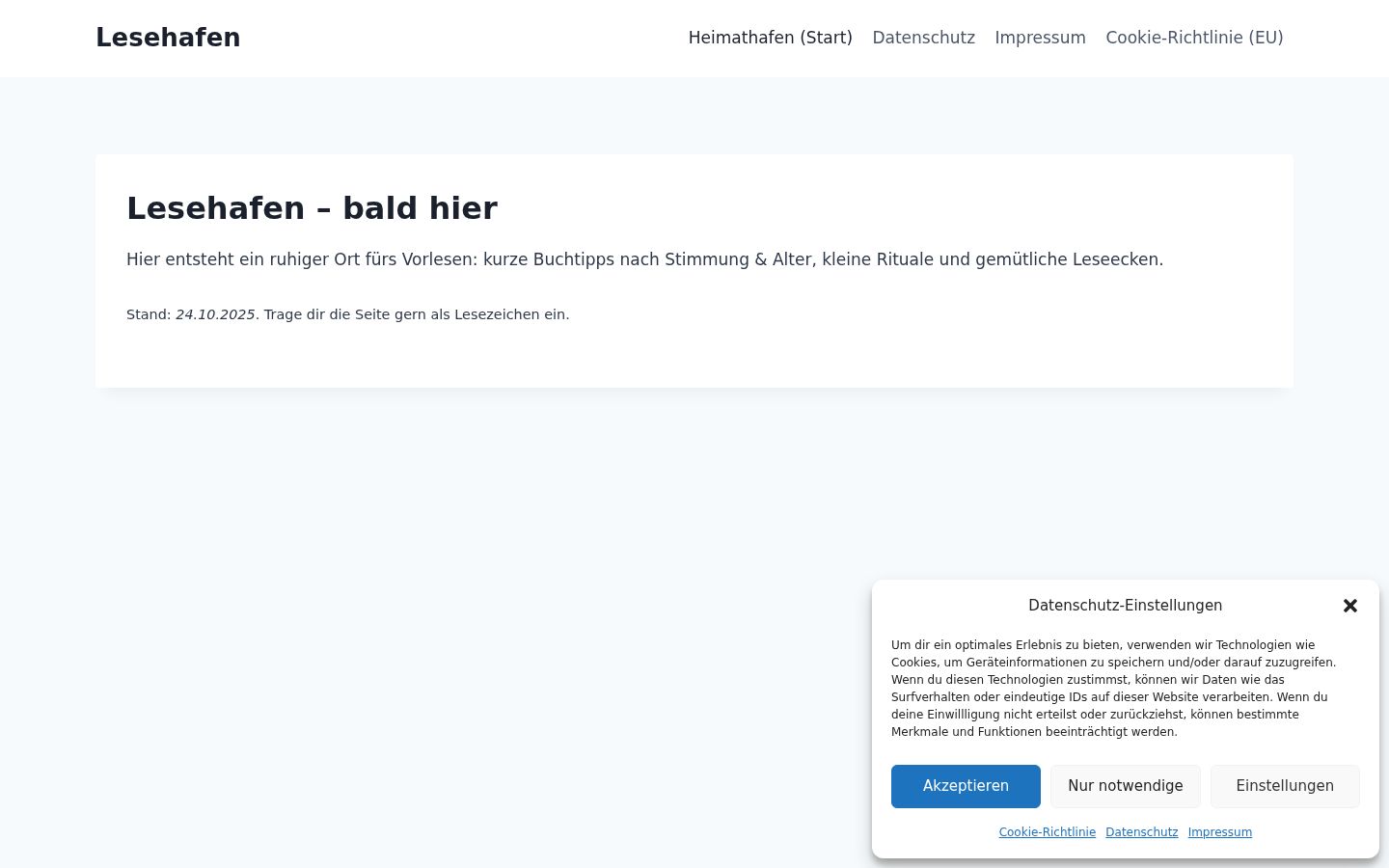The height and width of the screenshot is (868, 1389).
Task: Click the heading Lesehafen – bald hier
Action: tap(312, 208)
